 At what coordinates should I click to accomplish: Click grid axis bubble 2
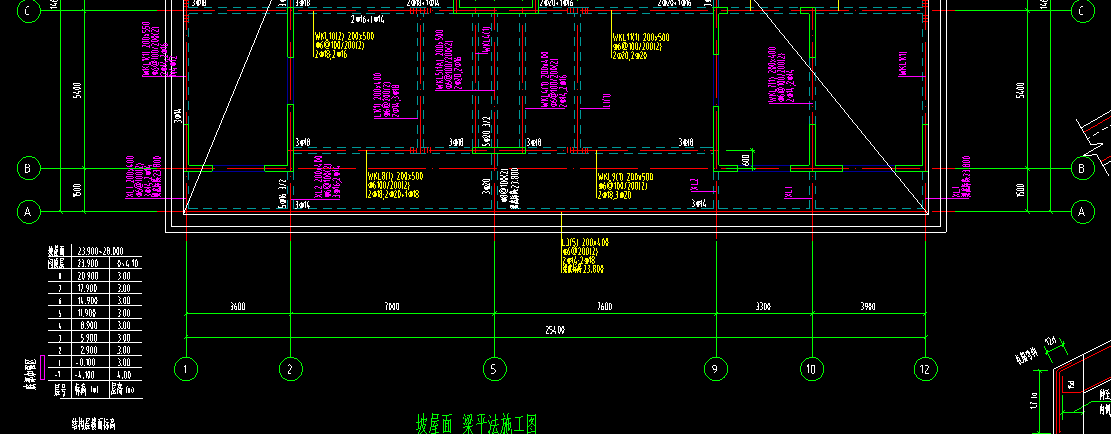coord(290,369)
